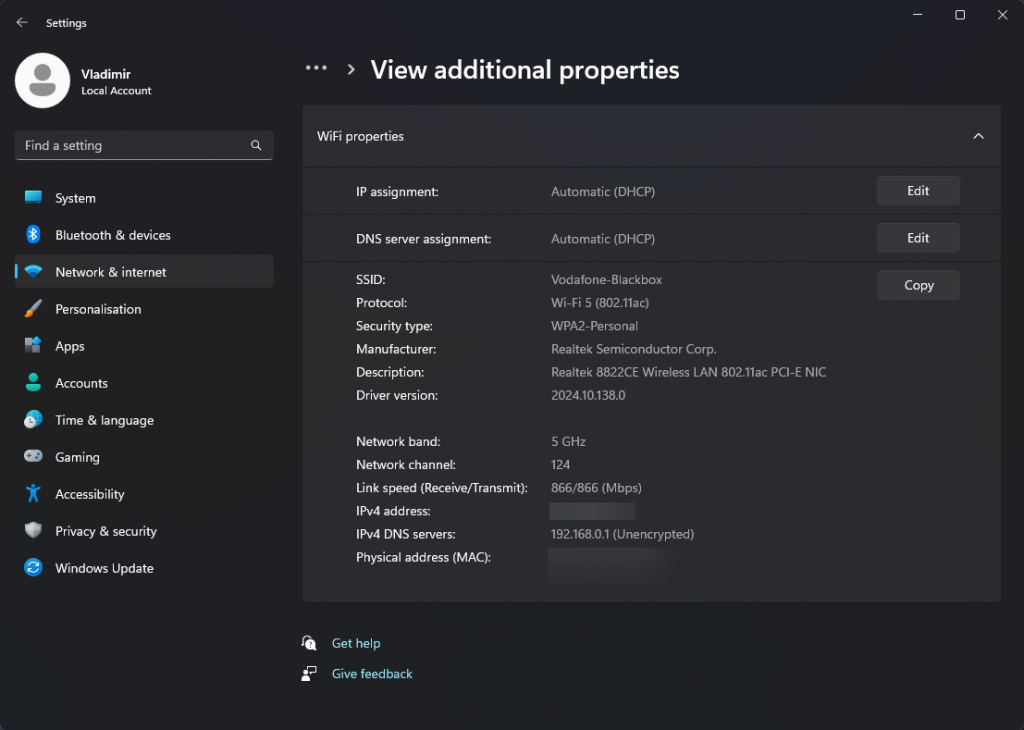Screen dimensions: 1024x730
Task: Go back using the back arrow
Action: click(22, 23)
